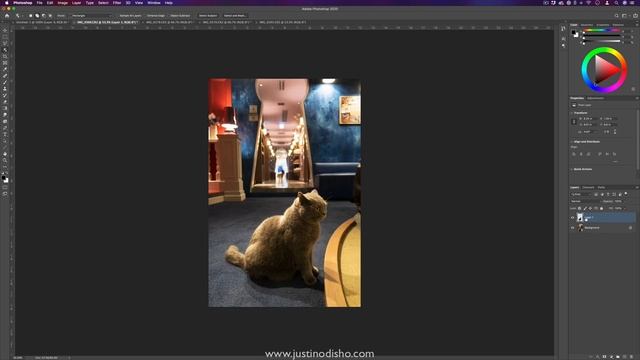Viewport: 640px width, 360px height.
Task: Switch to the Untitled-1 document tab
Action: pos(42,22)
